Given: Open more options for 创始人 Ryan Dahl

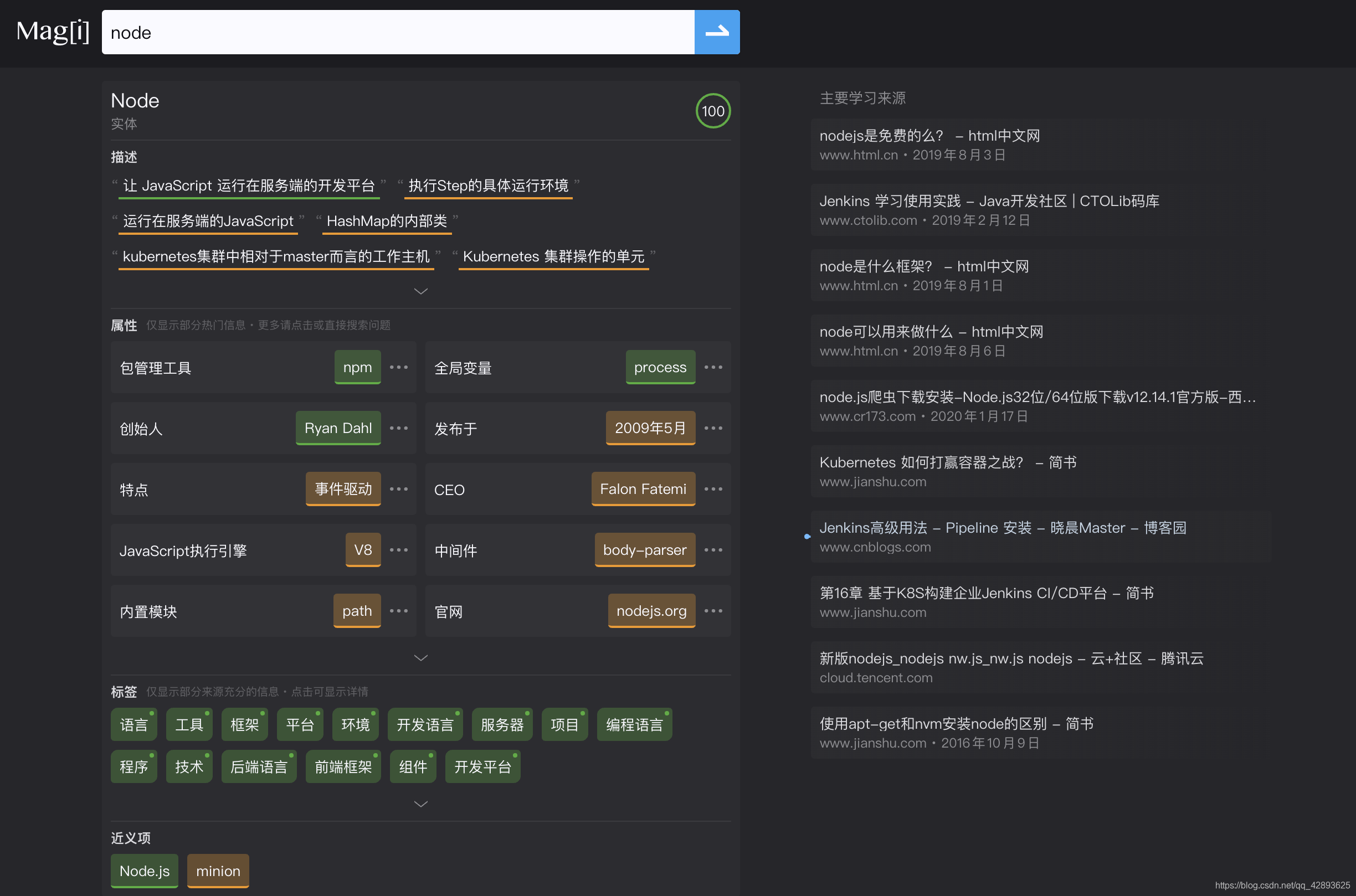Looking at the screenshot, I should coord(399,428).
